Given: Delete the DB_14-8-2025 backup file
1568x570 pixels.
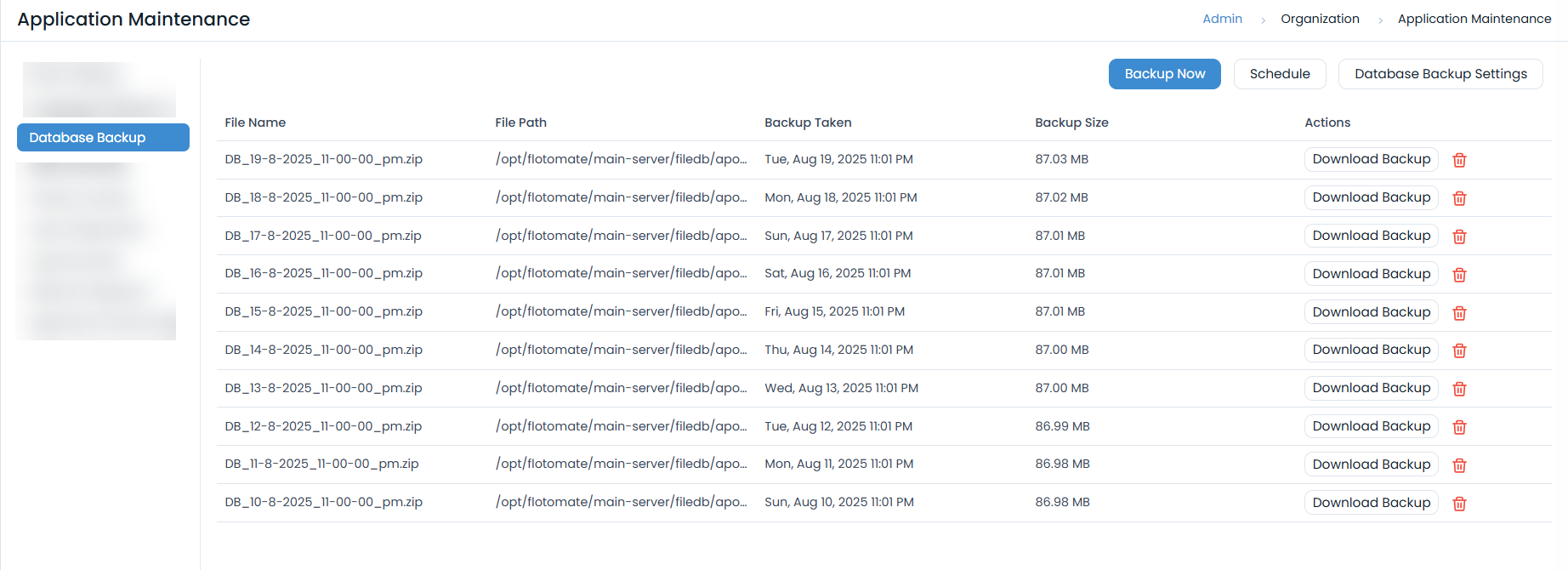Looking at the screenshot, I should pos(1459,351).
